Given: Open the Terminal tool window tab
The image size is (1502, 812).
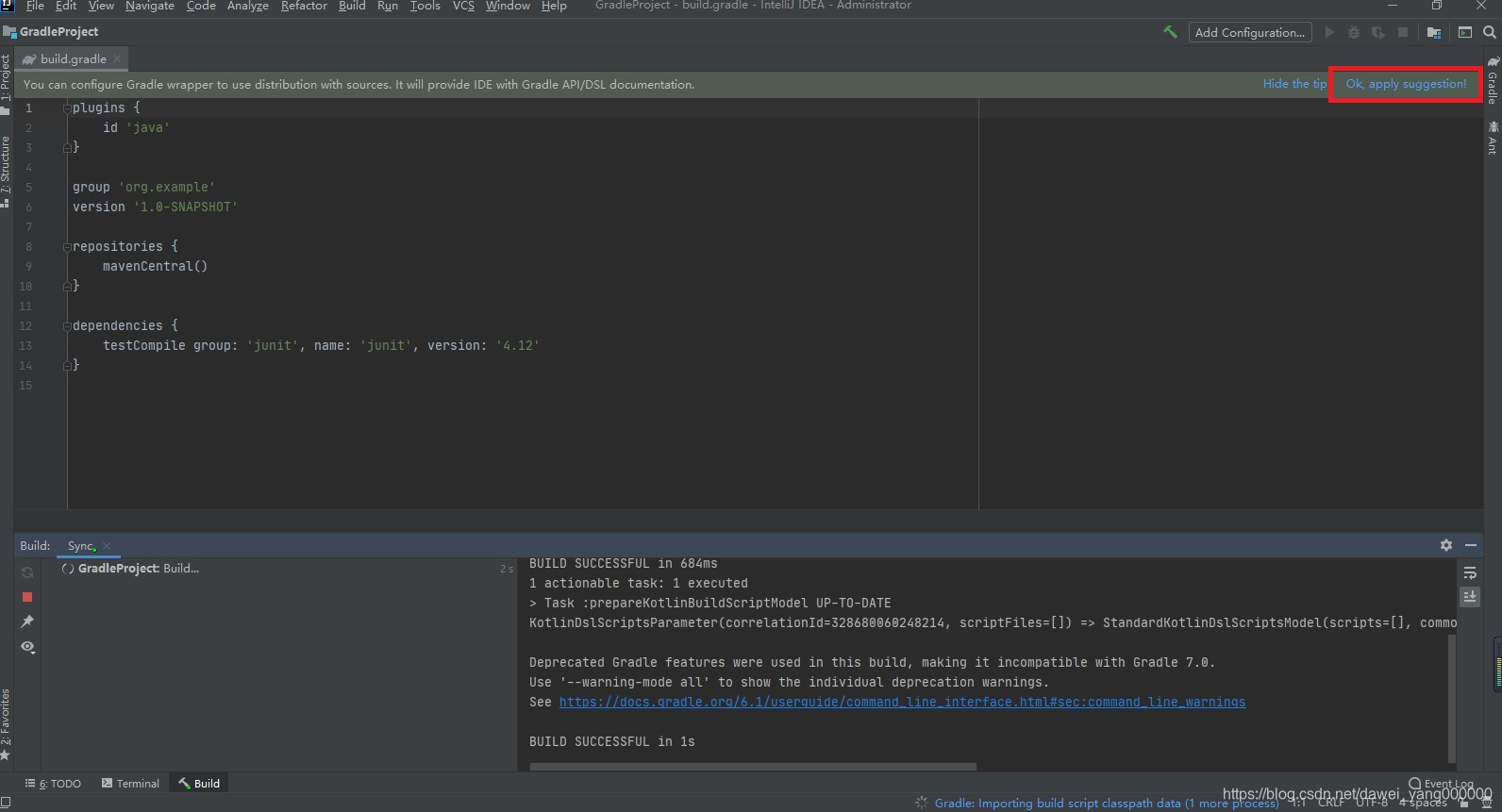Looking at the screenshot, I should coord(130,784).
